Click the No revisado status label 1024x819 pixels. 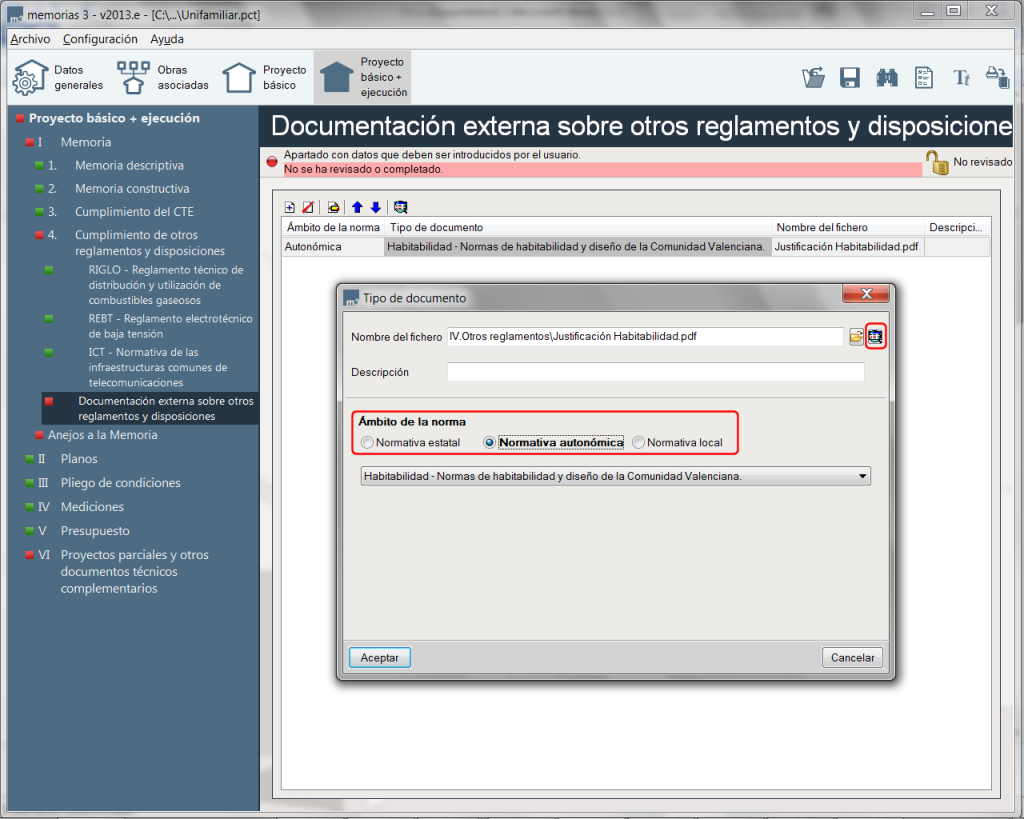[982, 162]
